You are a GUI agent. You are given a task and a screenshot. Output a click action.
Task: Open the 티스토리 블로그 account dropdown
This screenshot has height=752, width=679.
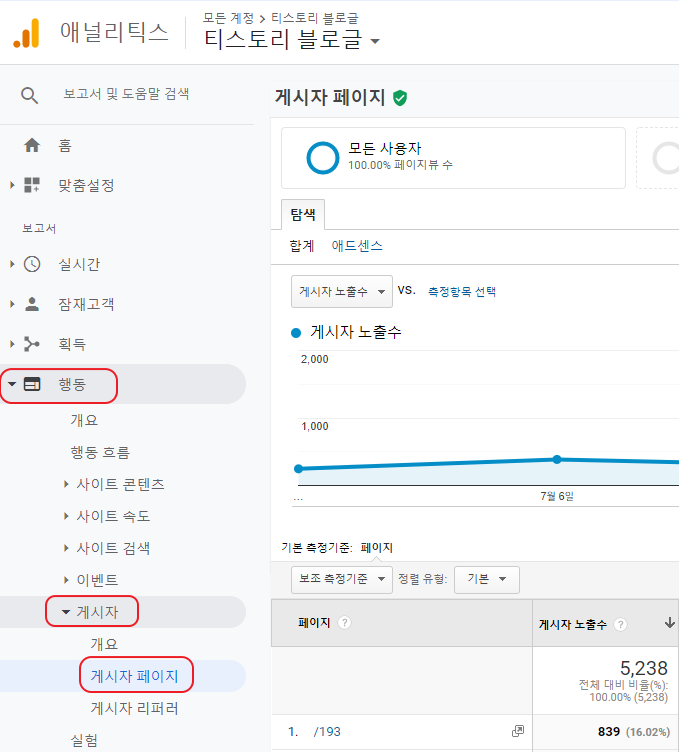(x=292, y=40)
